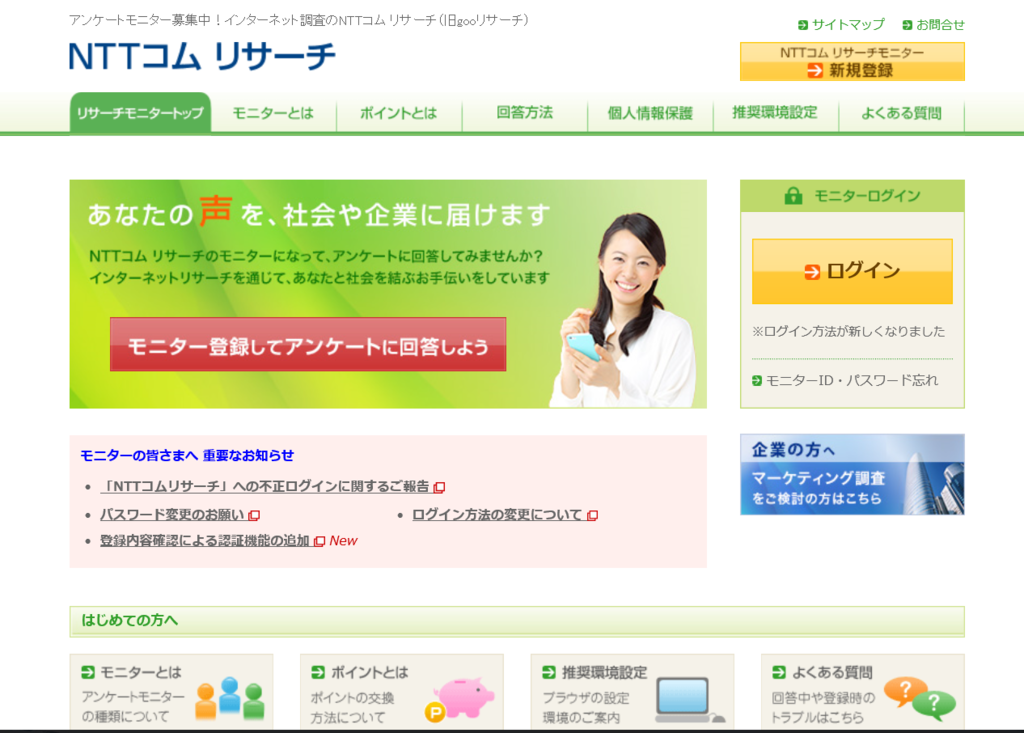The image size is (1024, 733).
Task: Click the red New label
Action: (344, 541)
